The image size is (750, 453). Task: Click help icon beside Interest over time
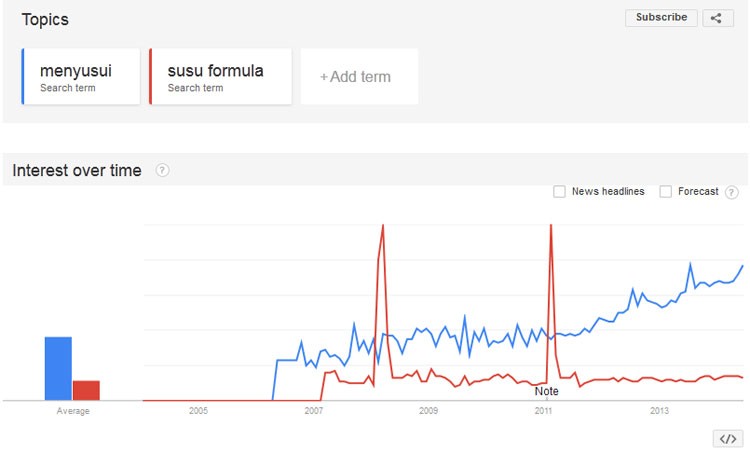[x=162, y=171]
